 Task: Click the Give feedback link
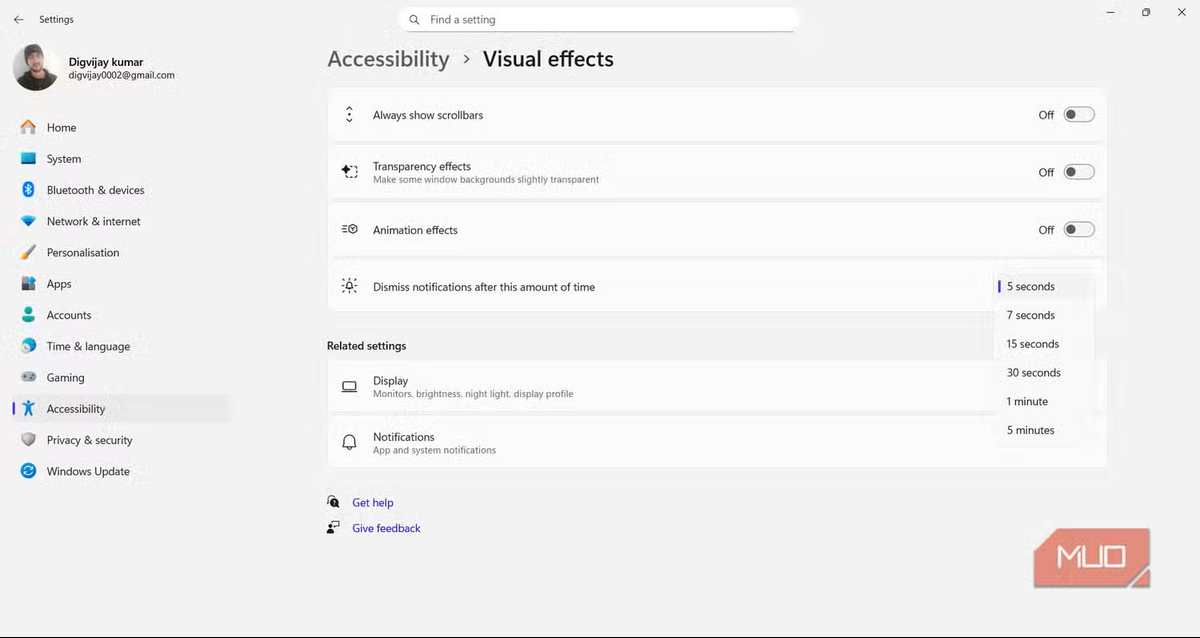tap(386, 528)
